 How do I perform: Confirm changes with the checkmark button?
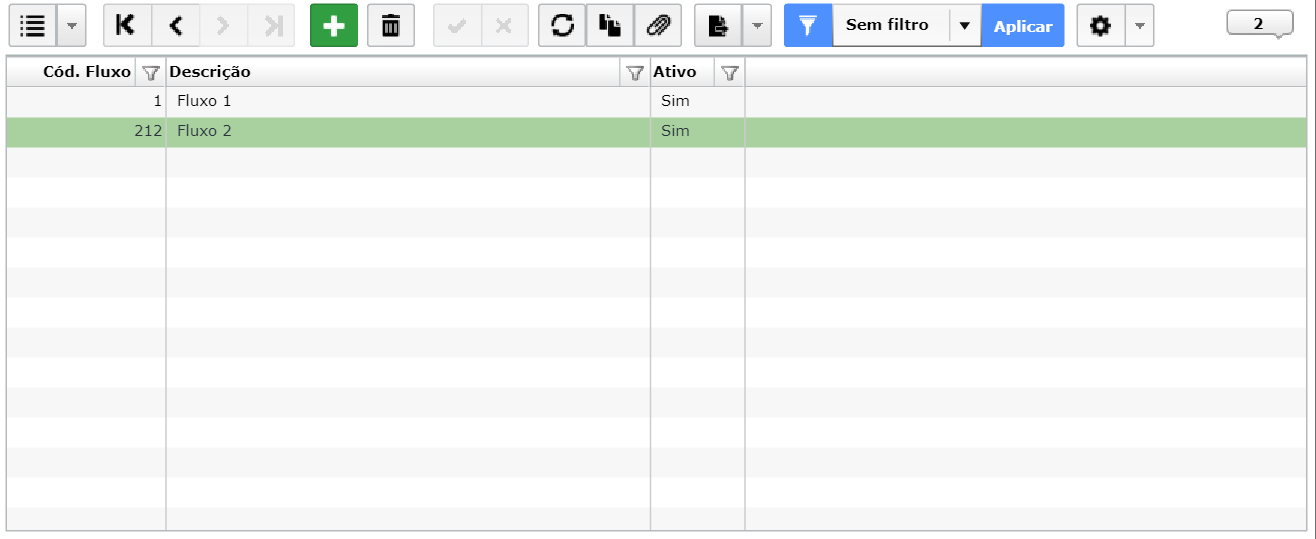457,26
